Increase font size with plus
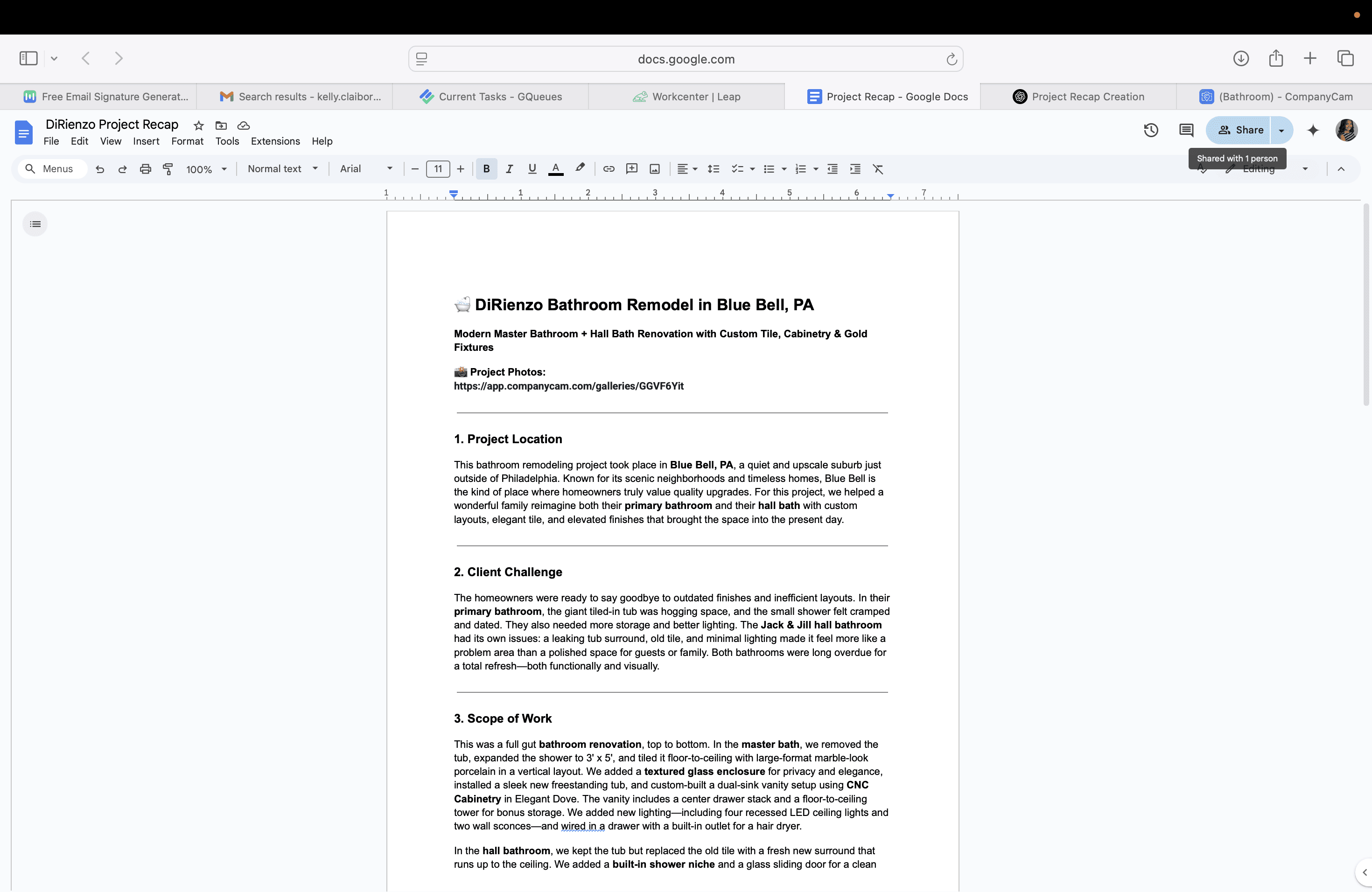This screenshot has width=1372, height=892. pyautogui.click(x=461, y=169)
